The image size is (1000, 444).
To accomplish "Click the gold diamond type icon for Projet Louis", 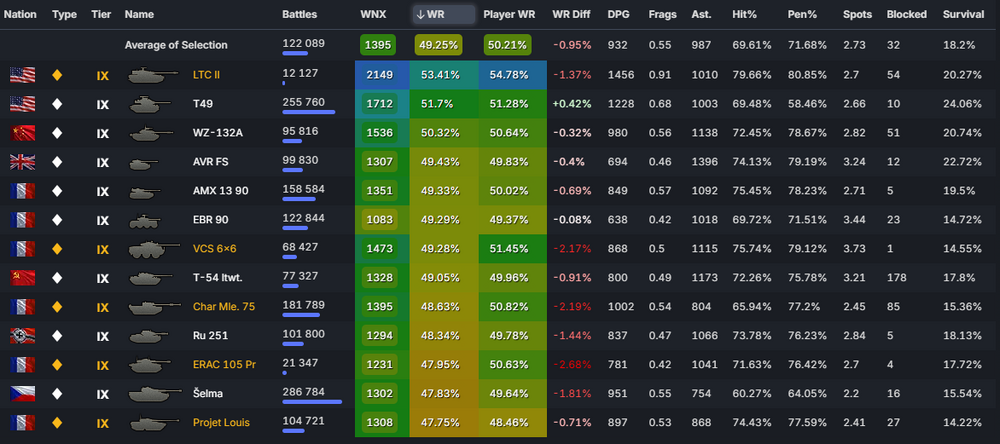I will coord(57,422).
